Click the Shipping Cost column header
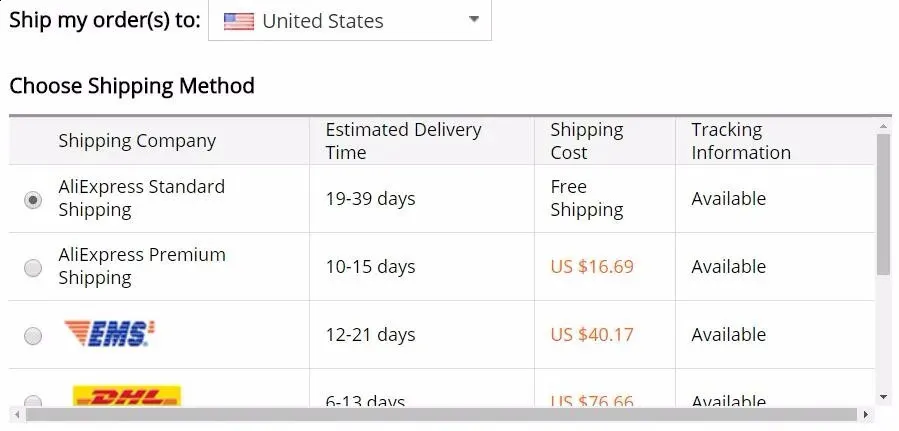This screenshot has width=899, height=431. (586, 141)
